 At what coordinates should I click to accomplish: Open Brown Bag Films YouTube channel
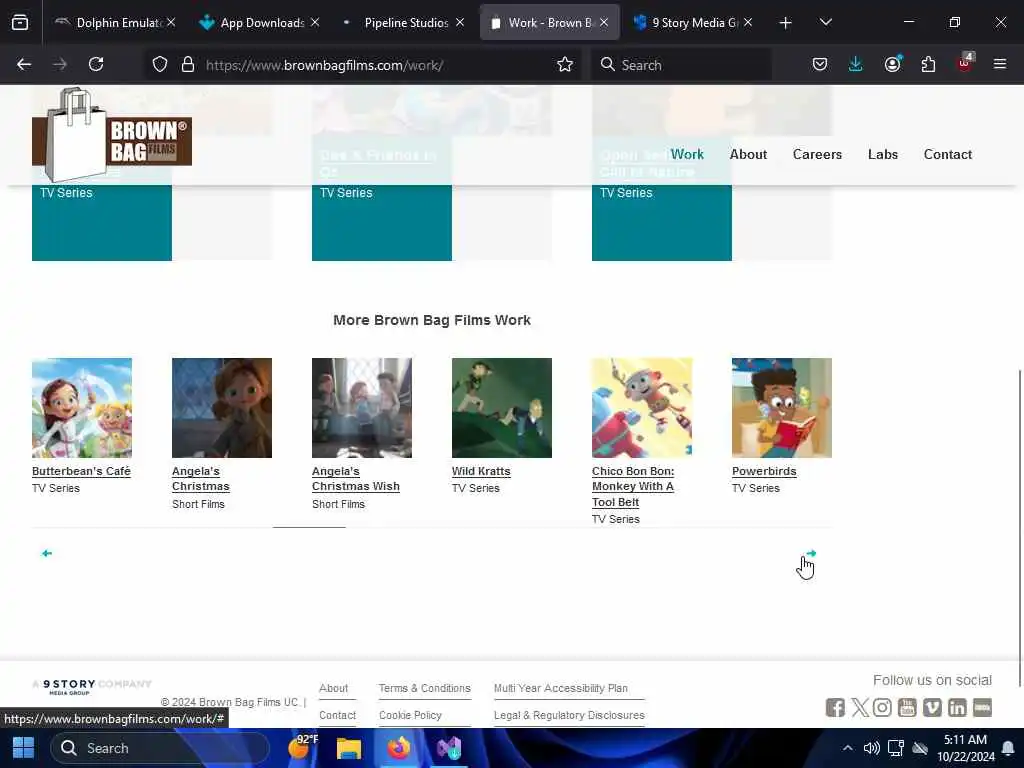point(907,707)
